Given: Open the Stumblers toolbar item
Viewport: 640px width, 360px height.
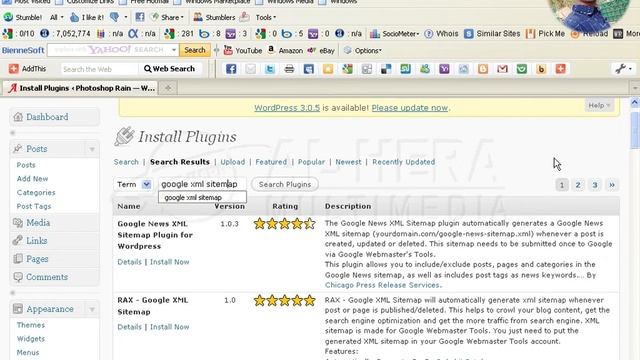Looking at the screenshot, I should [x=214, y=18].
